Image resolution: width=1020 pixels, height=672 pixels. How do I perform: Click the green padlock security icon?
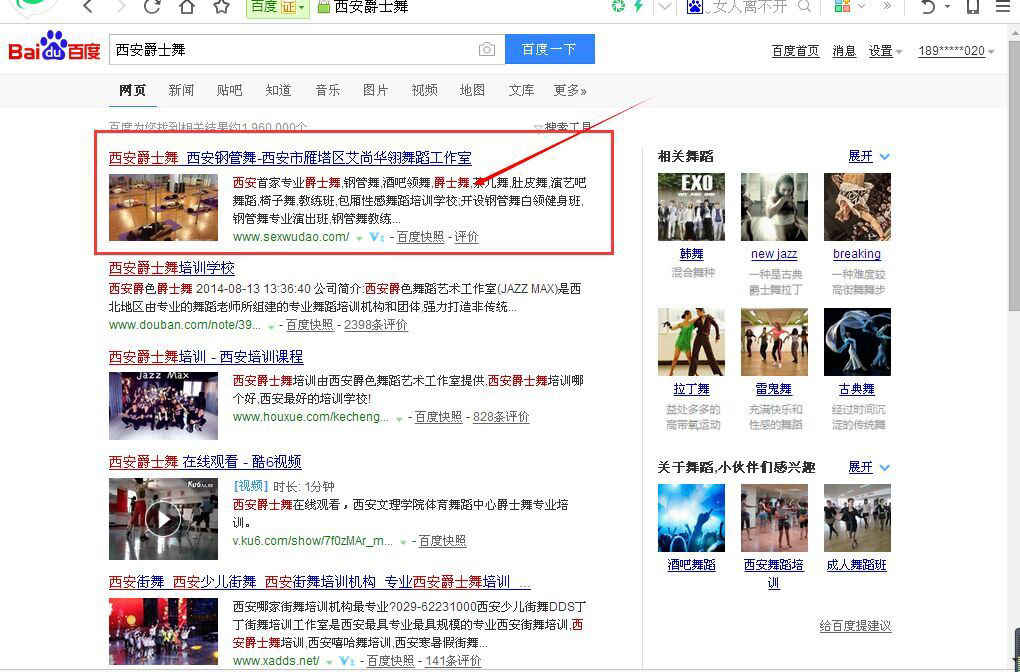[x=323, y=7]
